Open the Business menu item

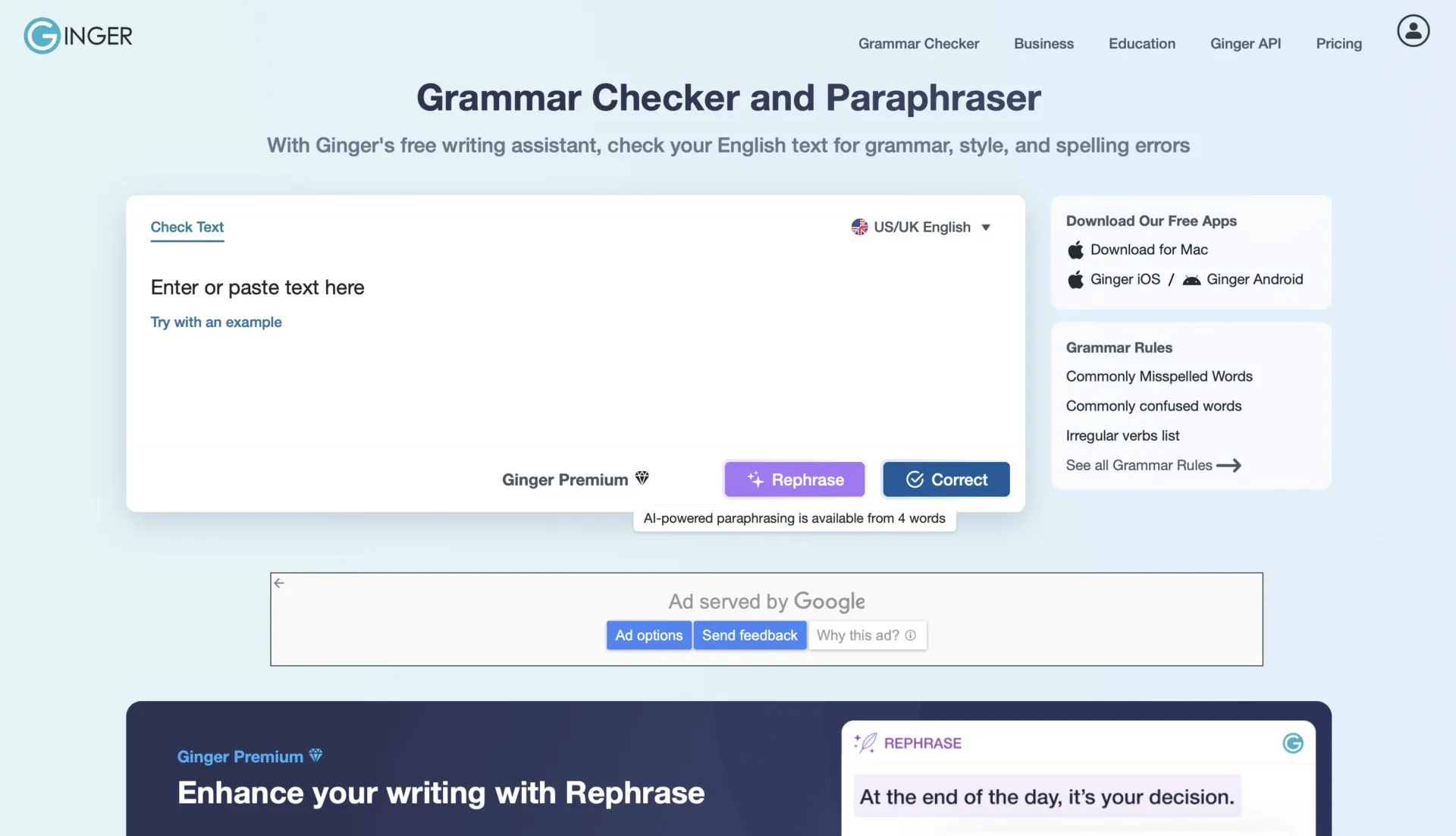click(1043, 43)
